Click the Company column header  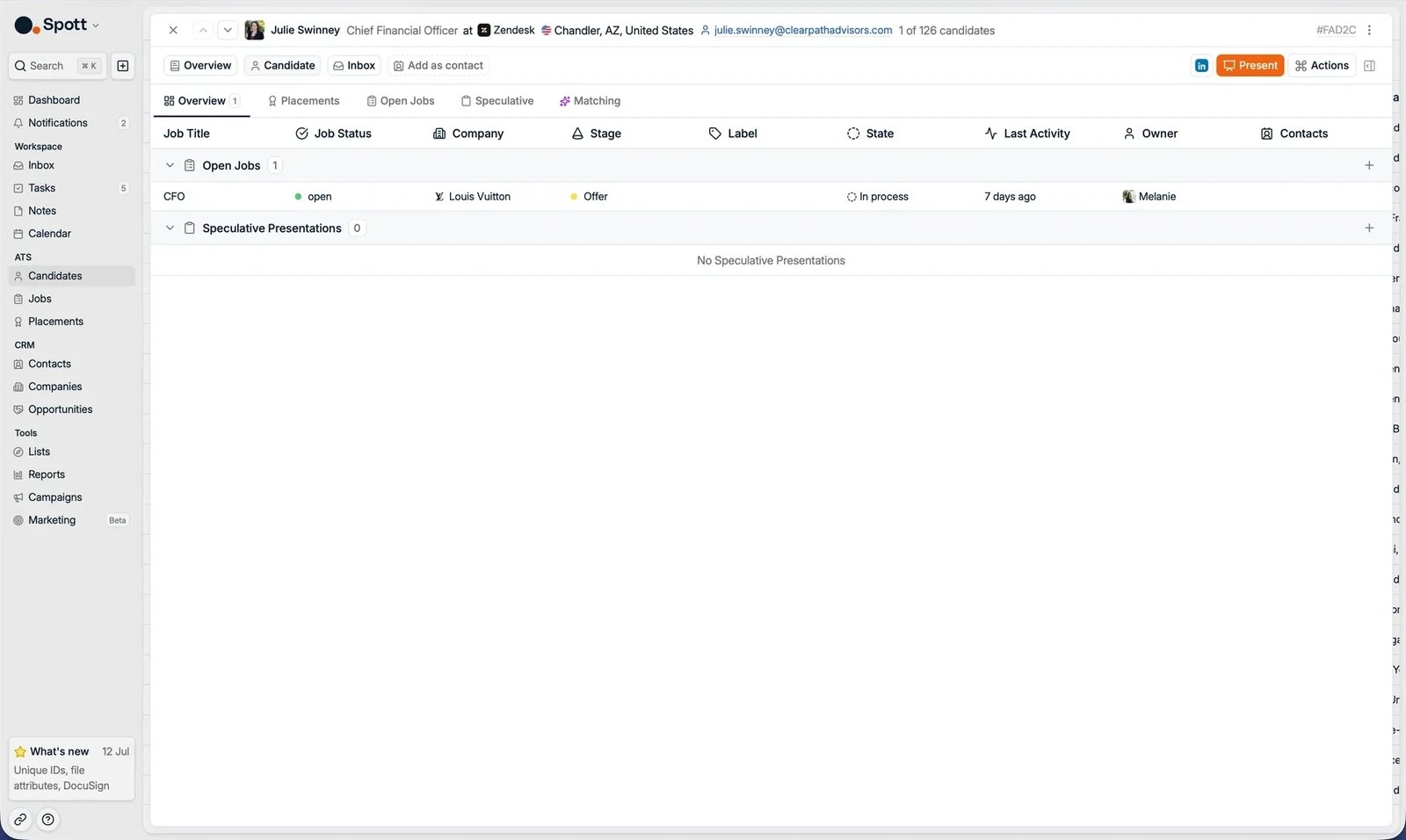(468, 134)
